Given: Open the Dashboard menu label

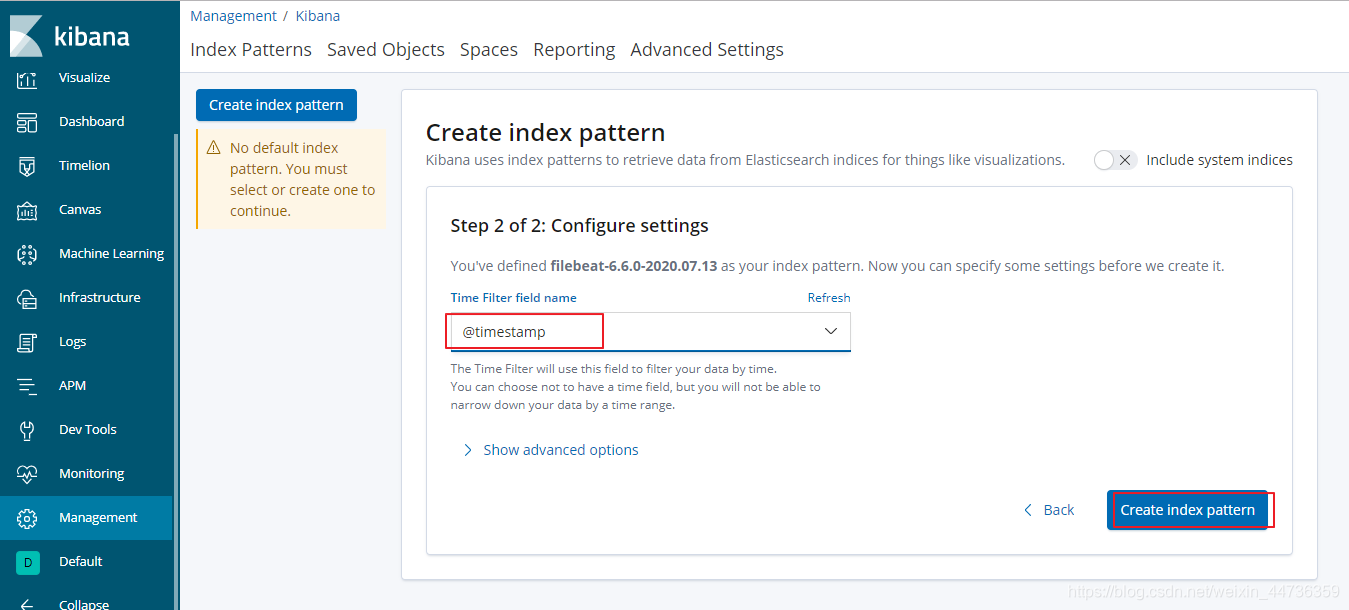Looking at the screenshot, I should tap(92, 122).
